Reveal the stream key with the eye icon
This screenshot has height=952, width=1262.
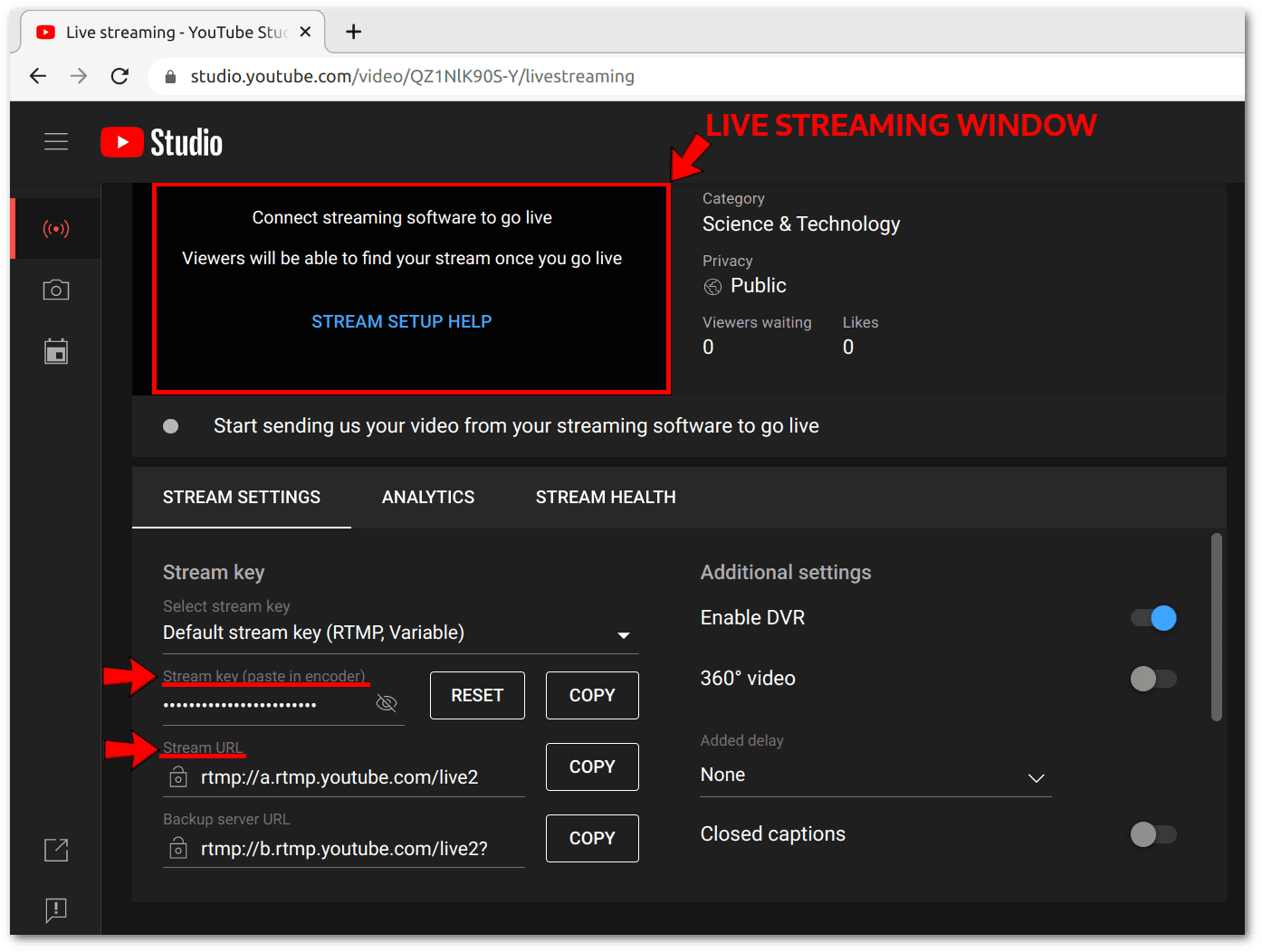coord(387,703)
